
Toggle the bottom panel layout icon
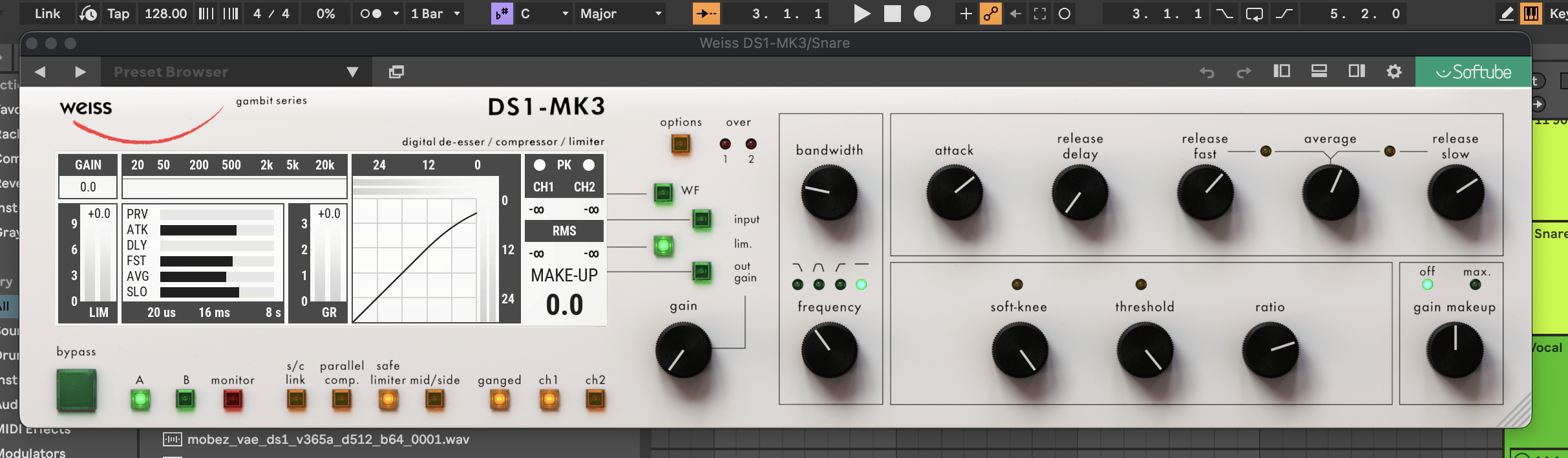point(1319,71)
